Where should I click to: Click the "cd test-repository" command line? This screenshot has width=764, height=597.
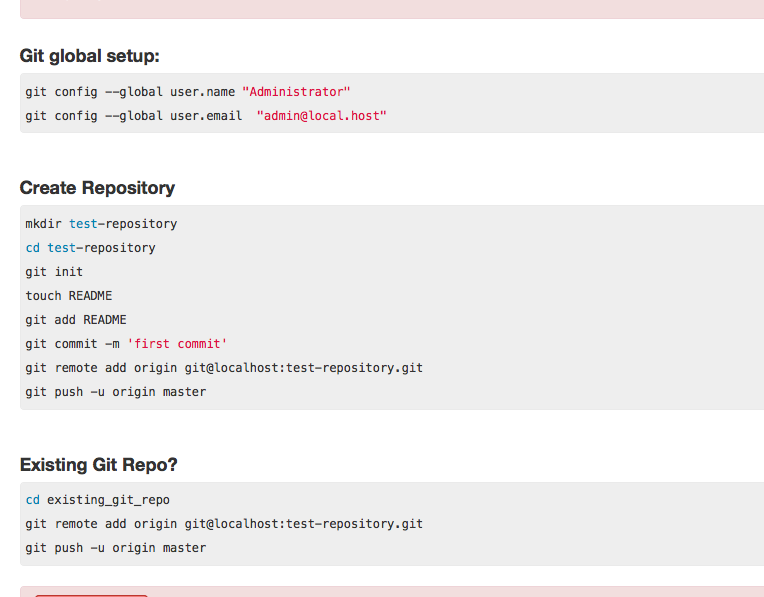click(x=90, y=248)
